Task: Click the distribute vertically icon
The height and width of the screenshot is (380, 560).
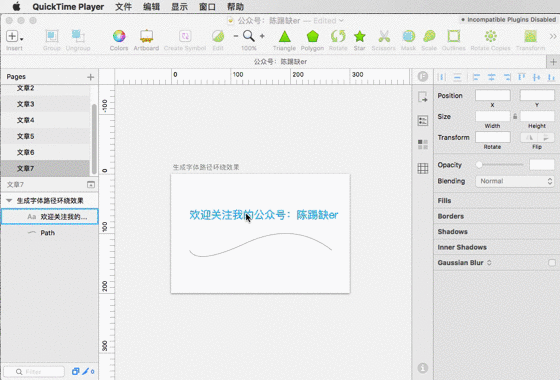Action: coord(457,77)
